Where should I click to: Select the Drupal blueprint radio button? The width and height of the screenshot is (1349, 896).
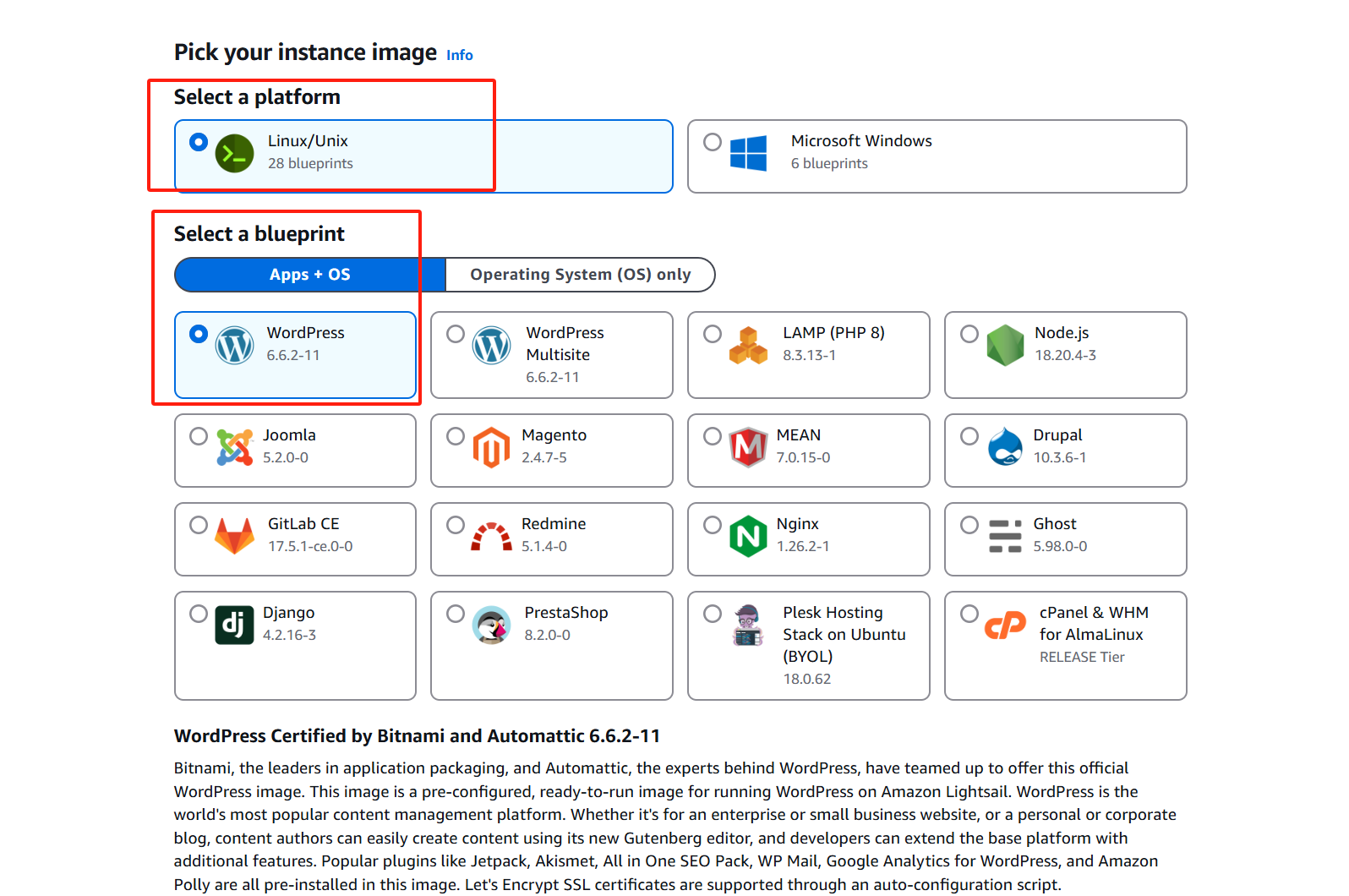969,435
